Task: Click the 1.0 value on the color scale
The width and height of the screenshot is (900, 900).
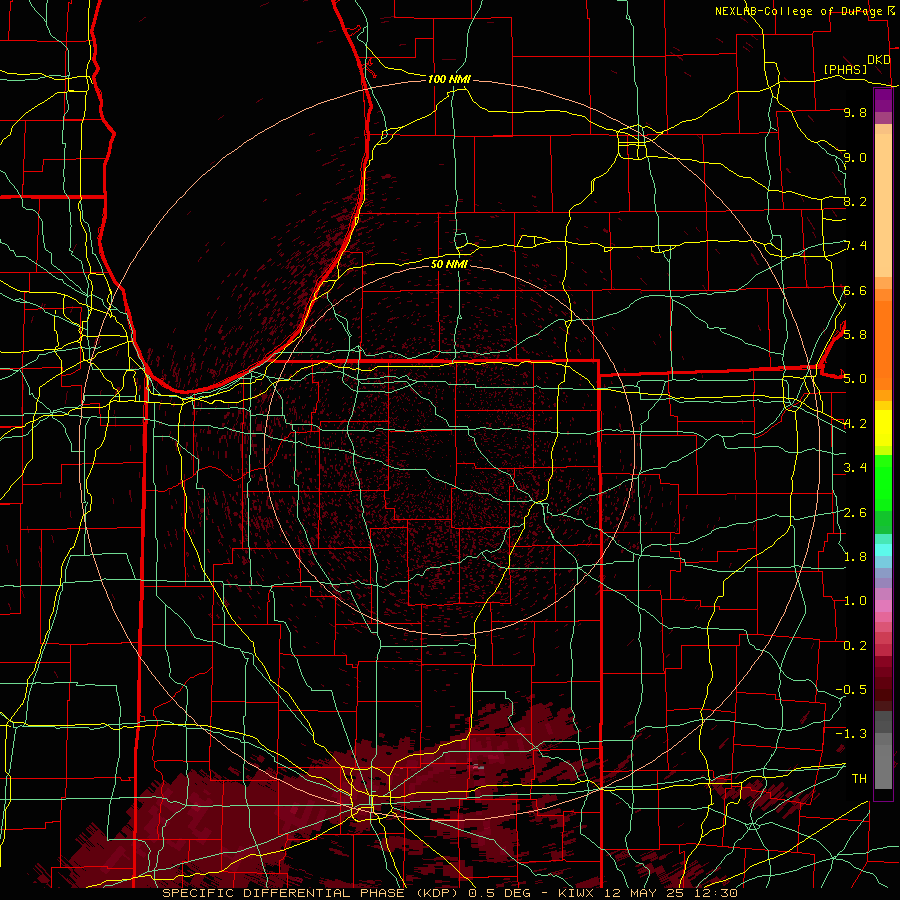Action: tap(855, 601)
